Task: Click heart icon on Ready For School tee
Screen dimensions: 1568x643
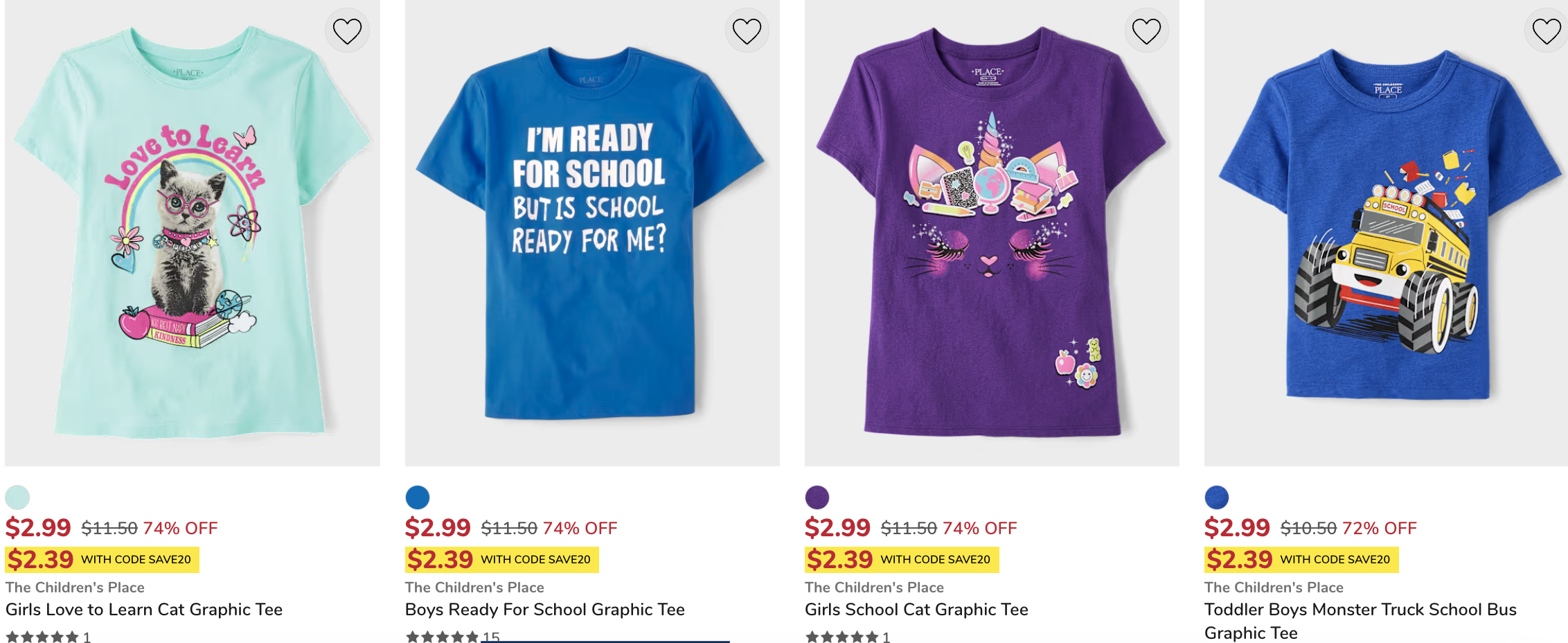Action: point(747,31)
